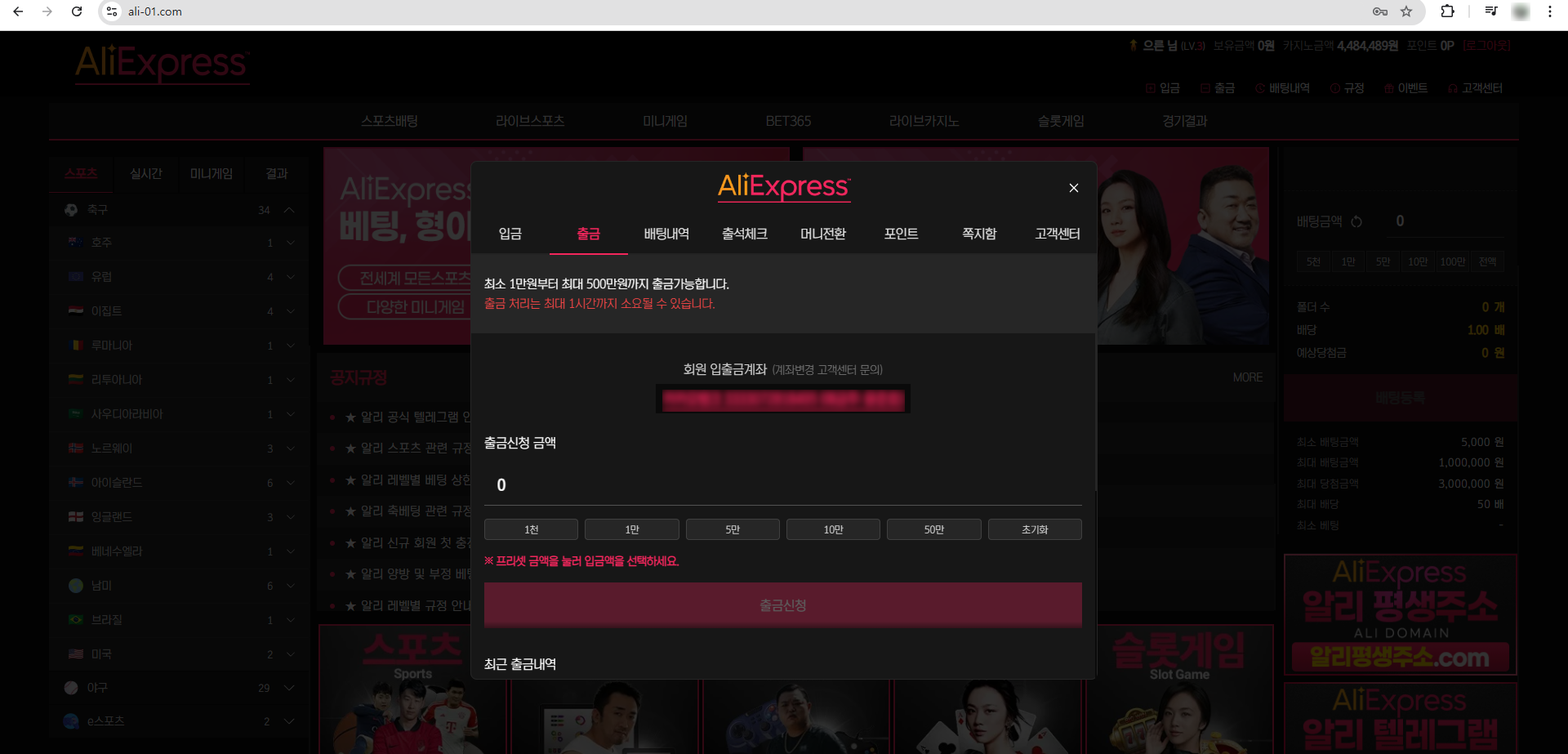The height and width of the screenshot is (754, 1568).
Task: Expand the 유럽 league chevron
Action: (x=291, y=277)
